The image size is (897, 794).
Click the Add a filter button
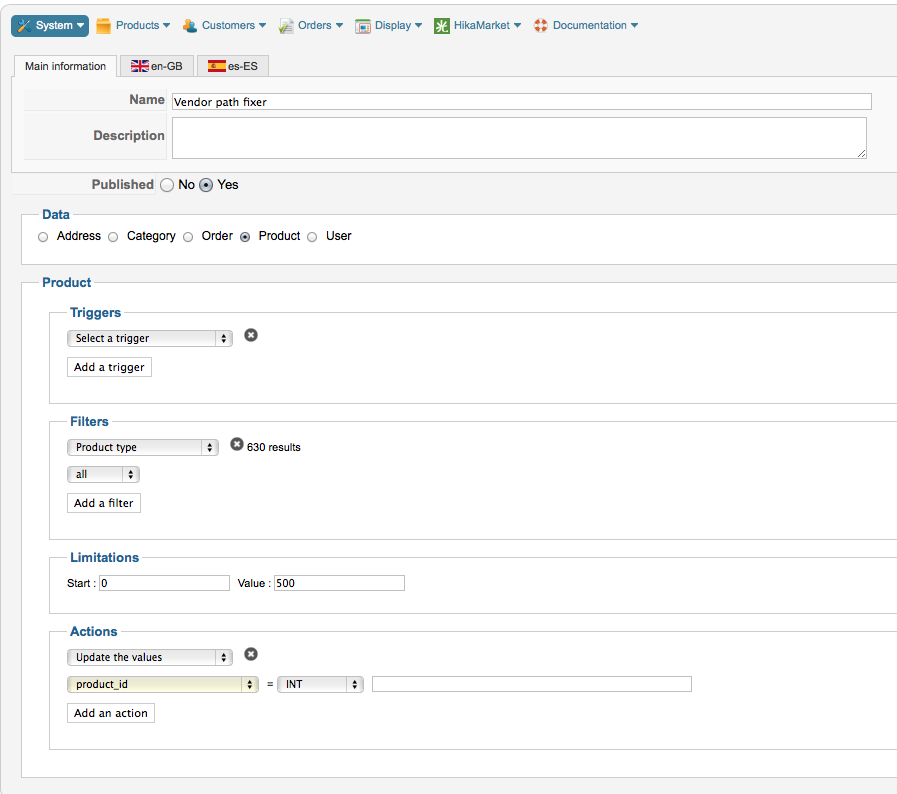(x=104, y=503)
